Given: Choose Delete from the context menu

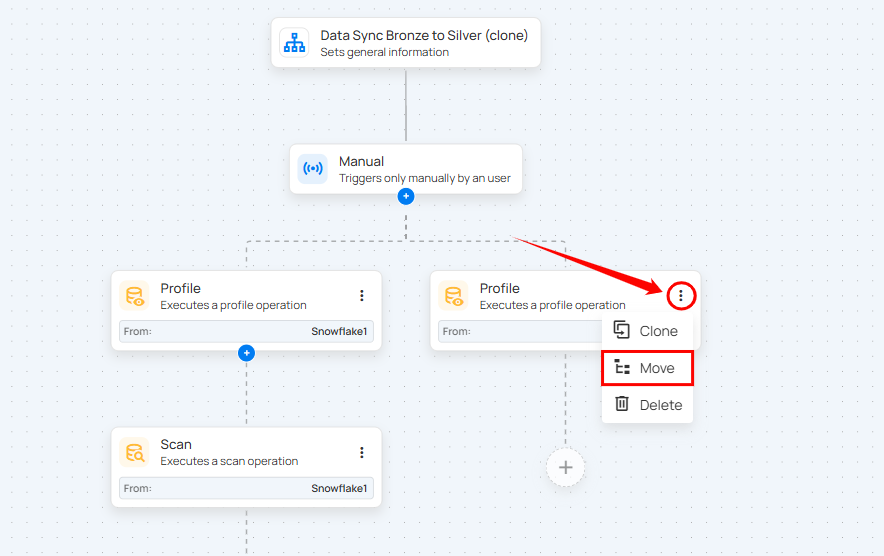Looking at the screenshot, I should (x=647, y=405).
